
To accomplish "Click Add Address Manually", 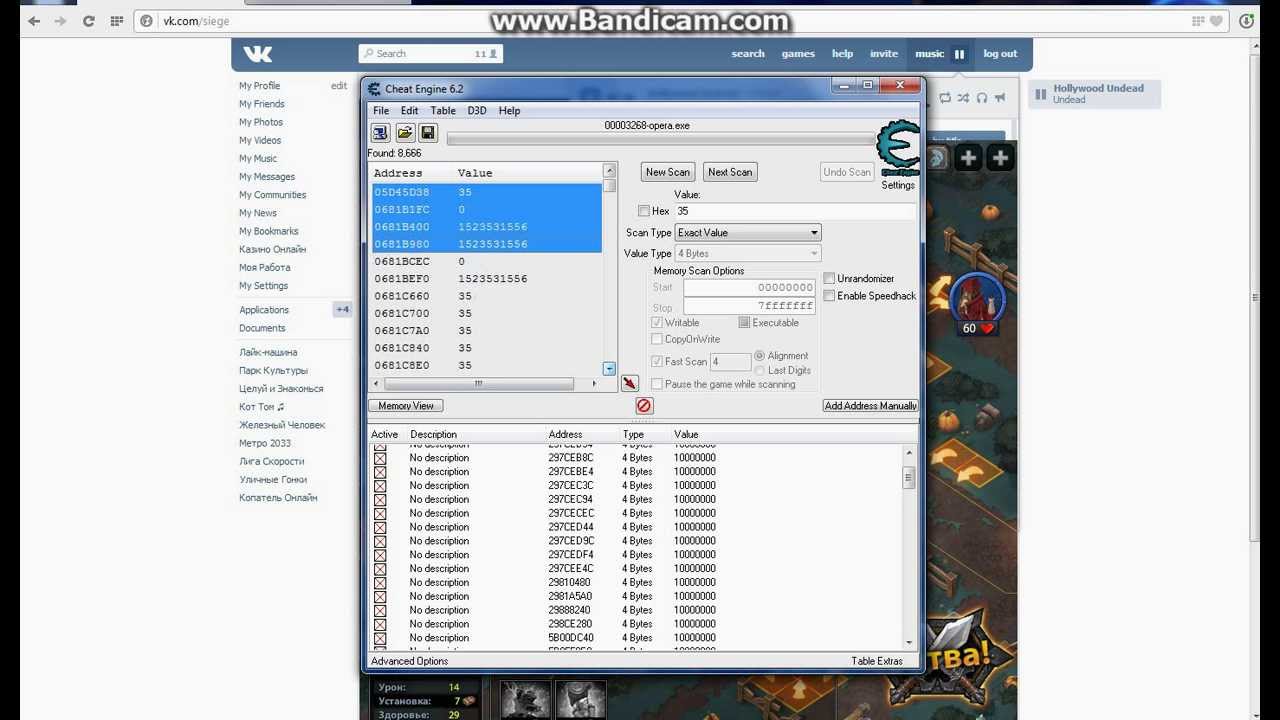I will [870, 406].
